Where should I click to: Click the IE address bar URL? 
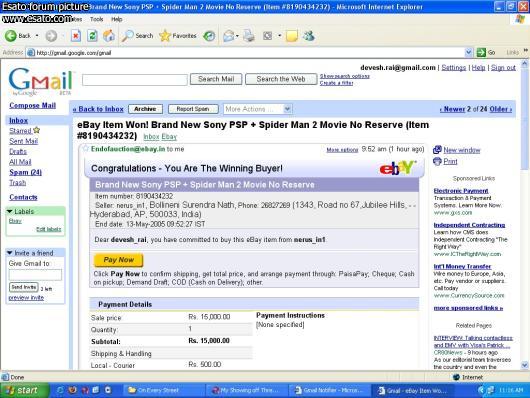(x=74, y=52)
